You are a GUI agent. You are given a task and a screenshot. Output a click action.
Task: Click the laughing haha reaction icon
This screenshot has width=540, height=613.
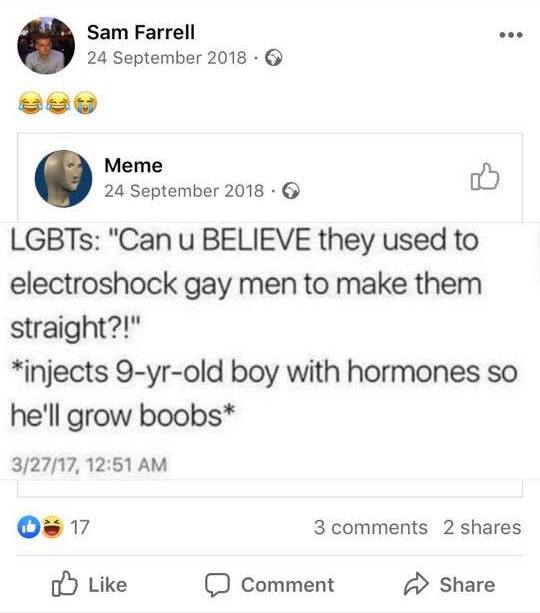[53, 527]
